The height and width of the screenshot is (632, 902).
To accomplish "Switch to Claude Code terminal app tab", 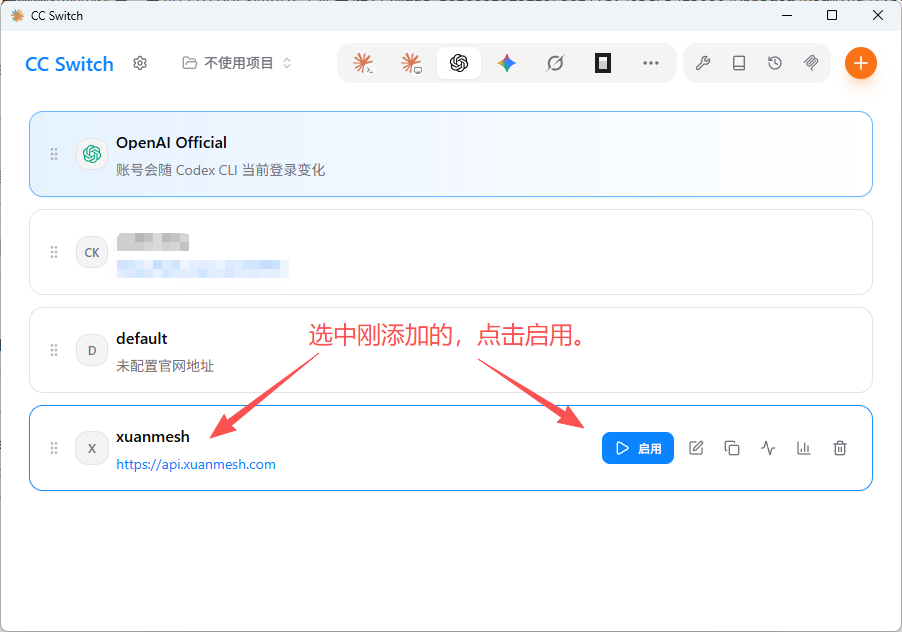I will coord(364,63).
